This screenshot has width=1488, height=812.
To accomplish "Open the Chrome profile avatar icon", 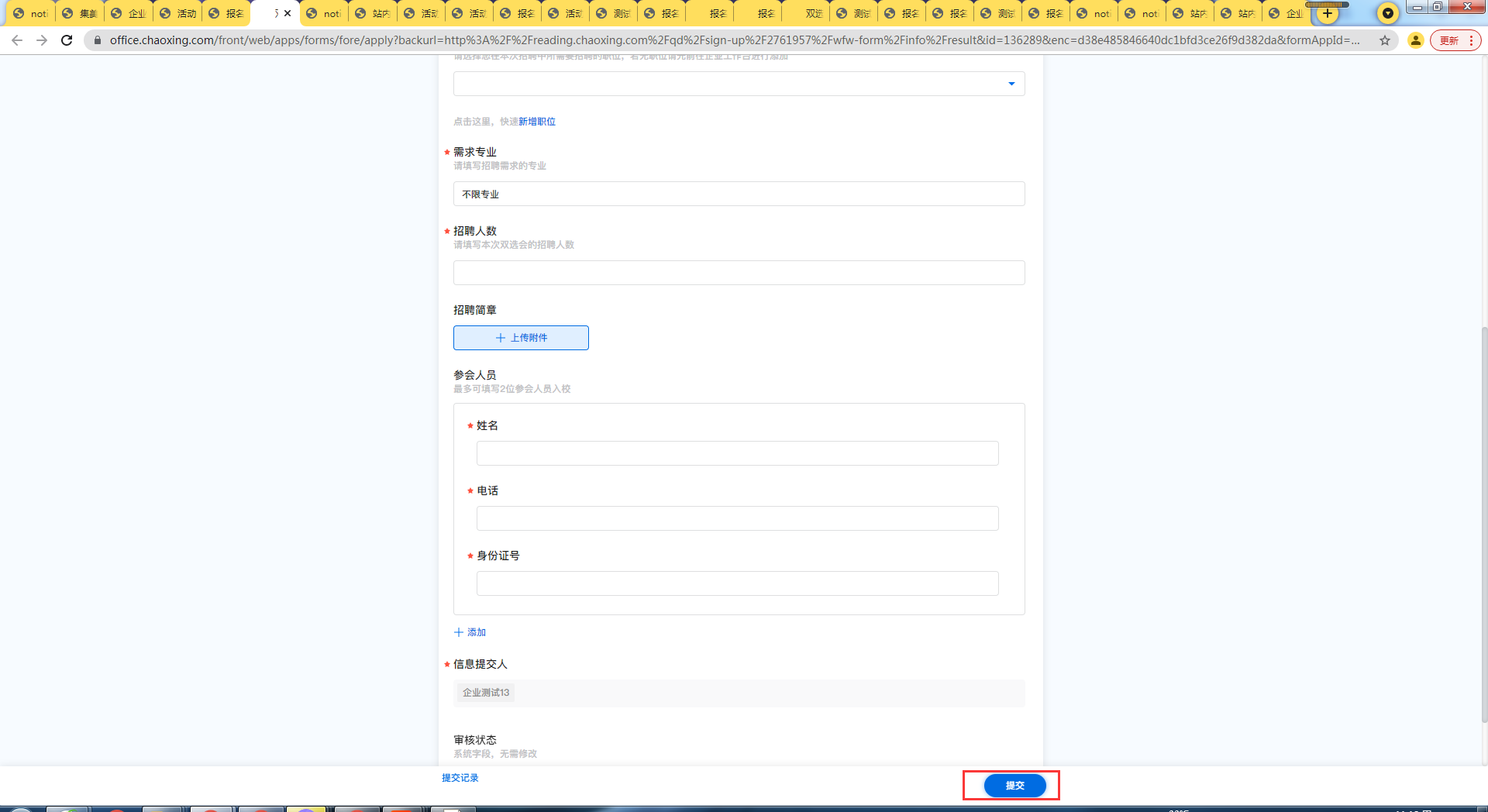I will tap(1415, 40).
